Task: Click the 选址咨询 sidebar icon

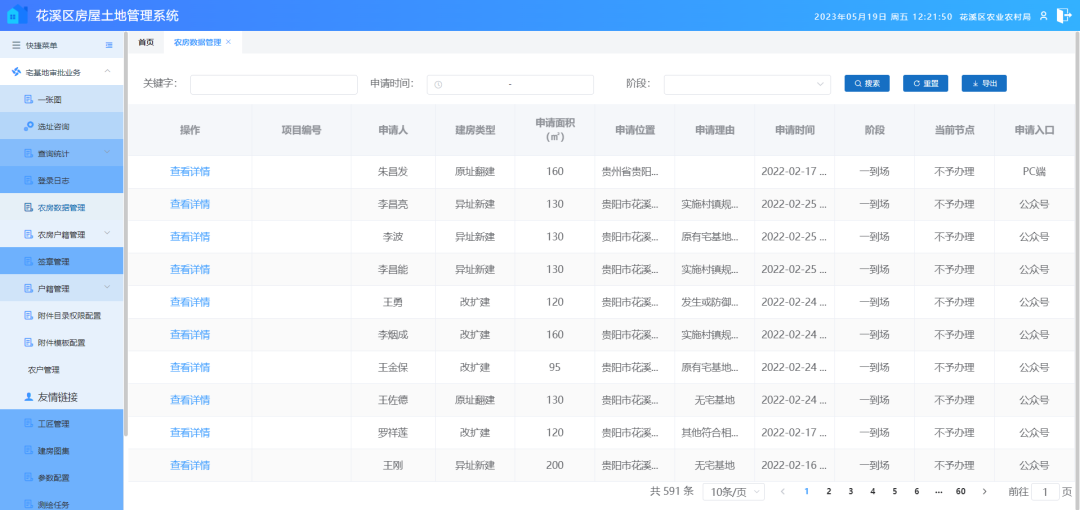Action: [29, 126]
